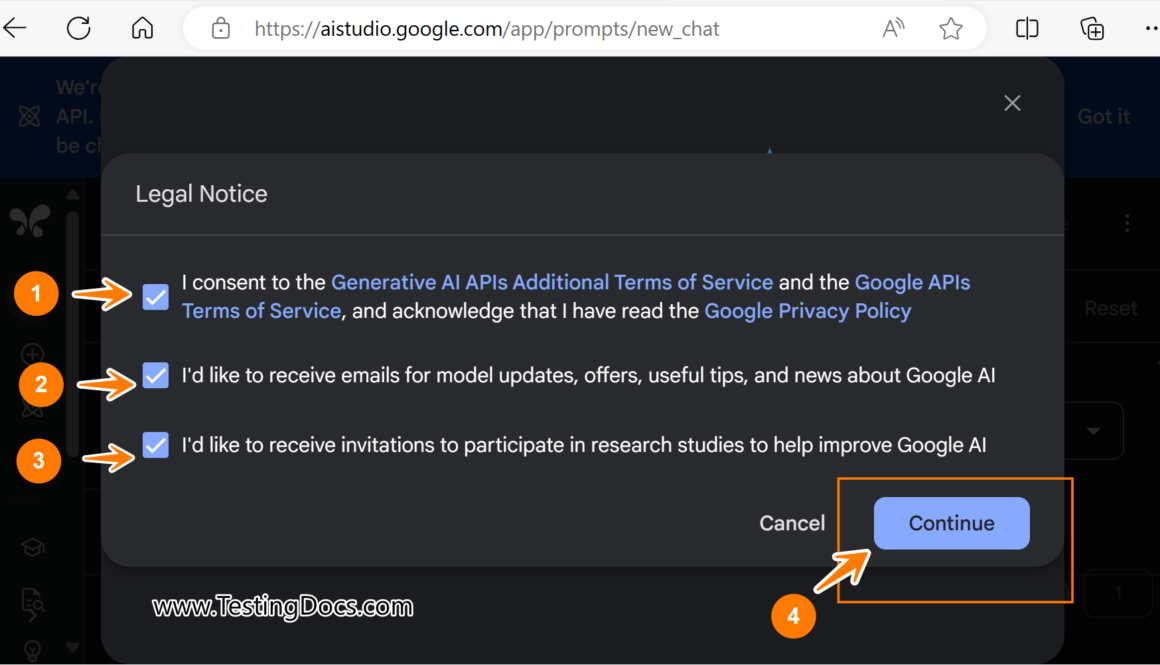Uncheck the Terms of Service consent checkbox
The height and width of the screenshot is (665, 1160).
click(x=155, y=296)
